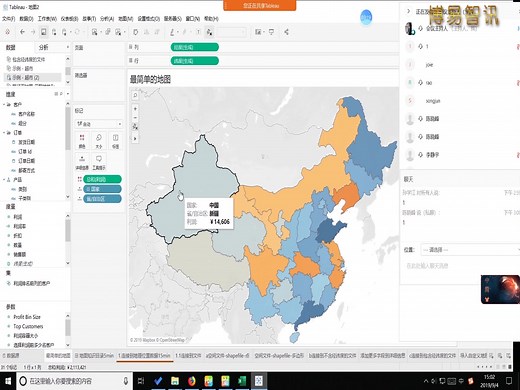Select the 1.1连接到文件 sheet tab
520x390 pixels.
pyautogui.click(x=188, y=356)
